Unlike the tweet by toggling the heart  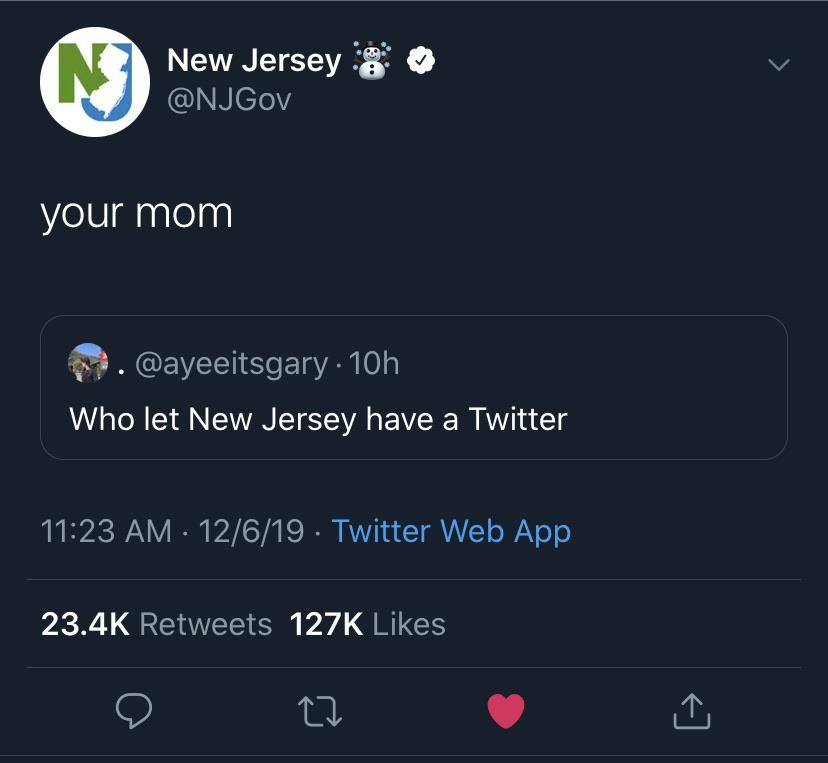tap(506, 710)
